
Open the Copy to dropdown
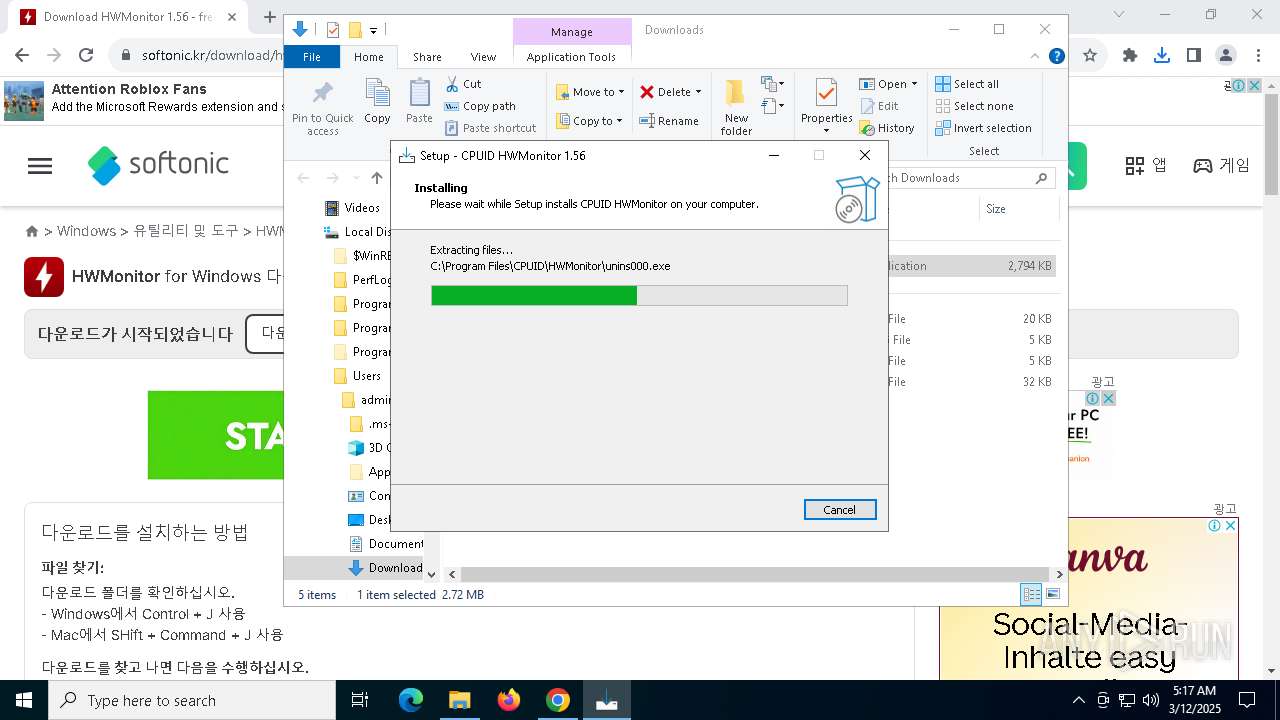(589, 121)
